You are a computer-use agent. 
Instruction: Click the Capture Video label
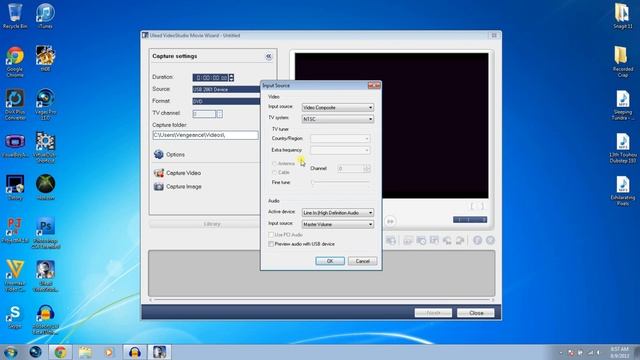183,173
